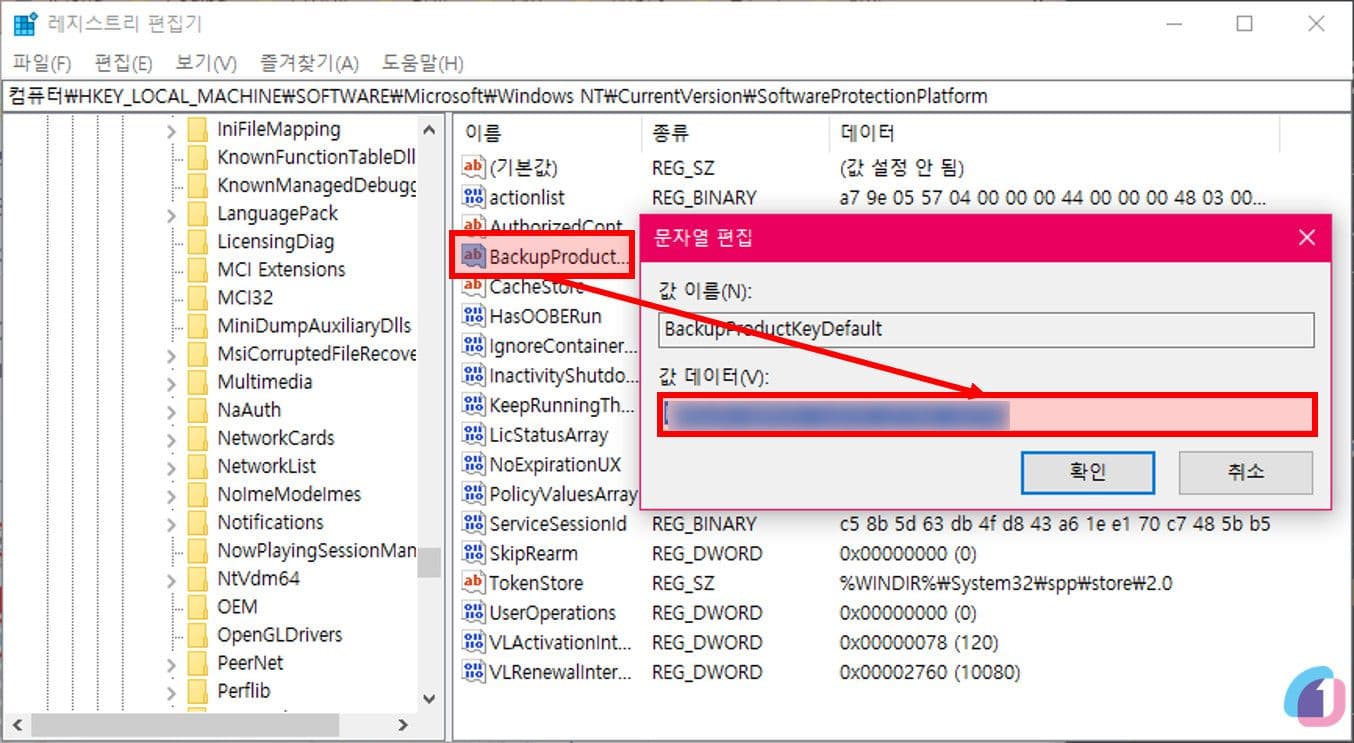Click the tree pane scroll down arrow
1354x743 pixels.
(x=429, y=699)
